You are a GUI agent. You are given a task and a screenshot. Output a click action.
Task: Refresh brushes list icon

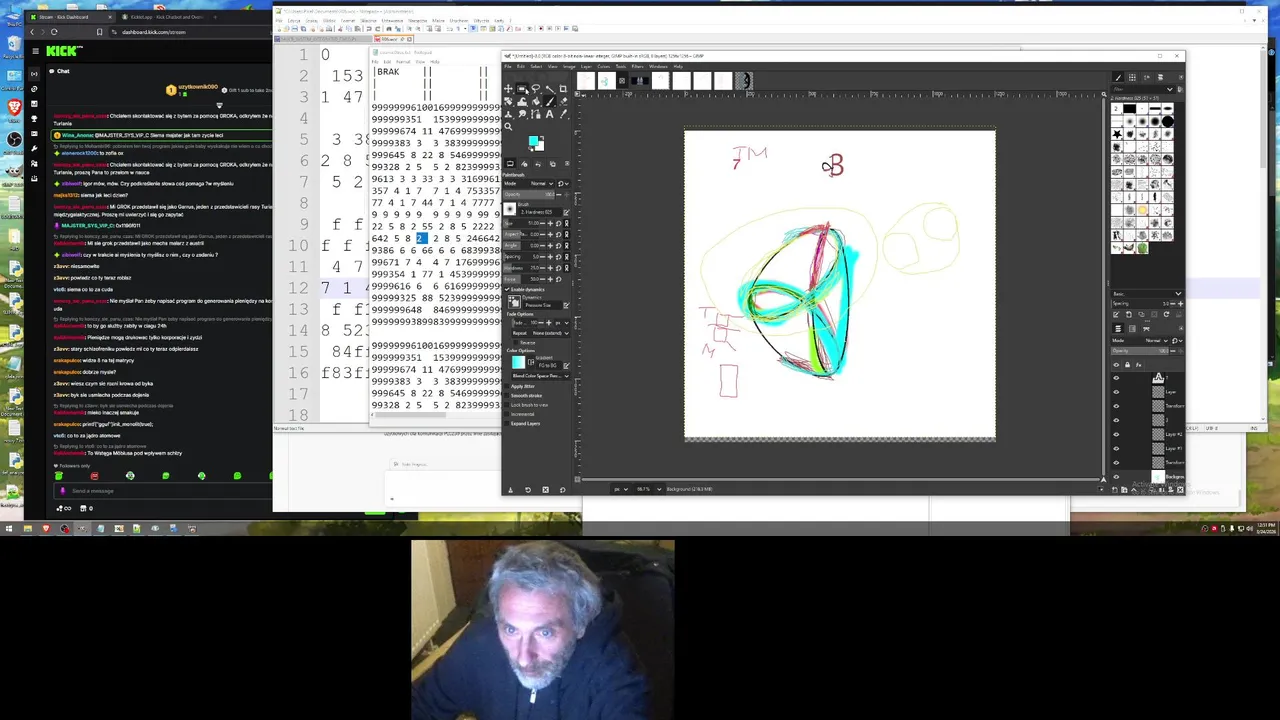1166,314
